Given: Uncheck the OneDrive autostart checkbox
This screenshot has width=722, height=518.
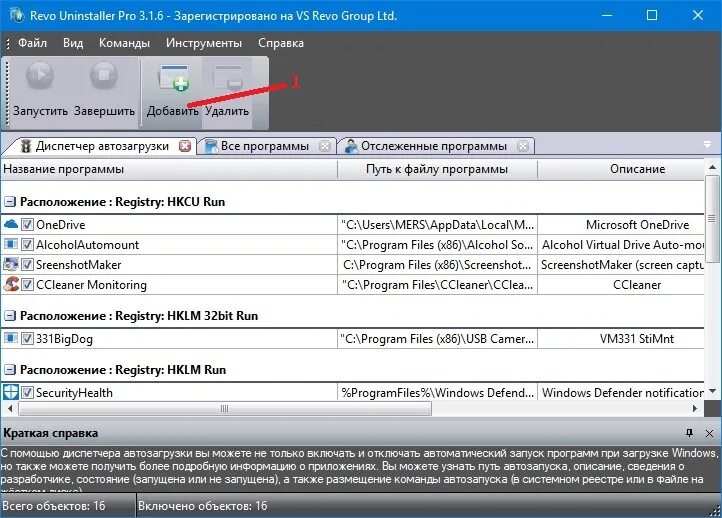Looking at the screenshot, I should (27, 225).
